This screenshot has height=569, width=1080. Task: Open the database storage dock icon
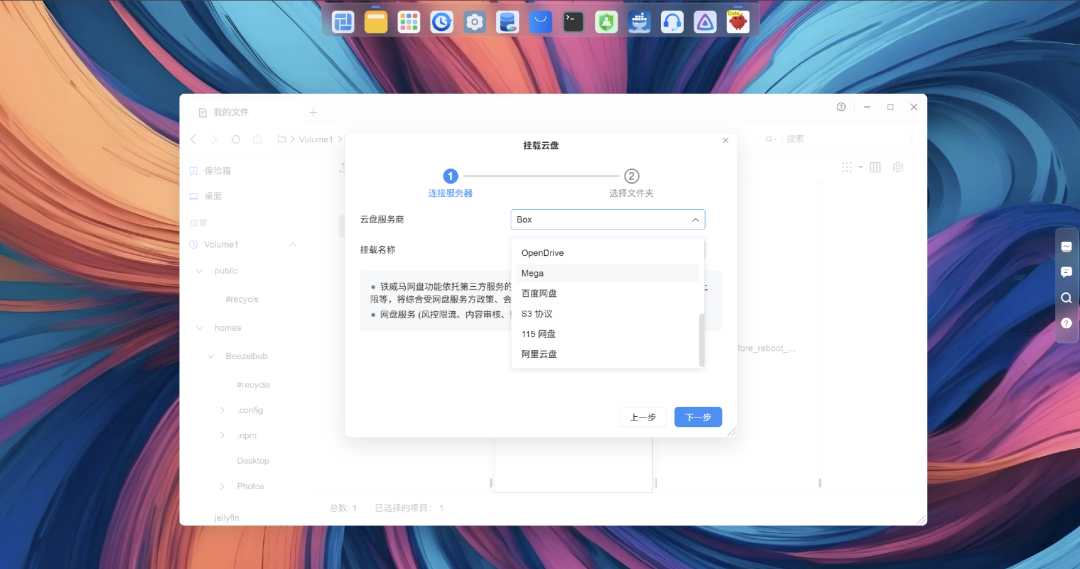(508, 22)
